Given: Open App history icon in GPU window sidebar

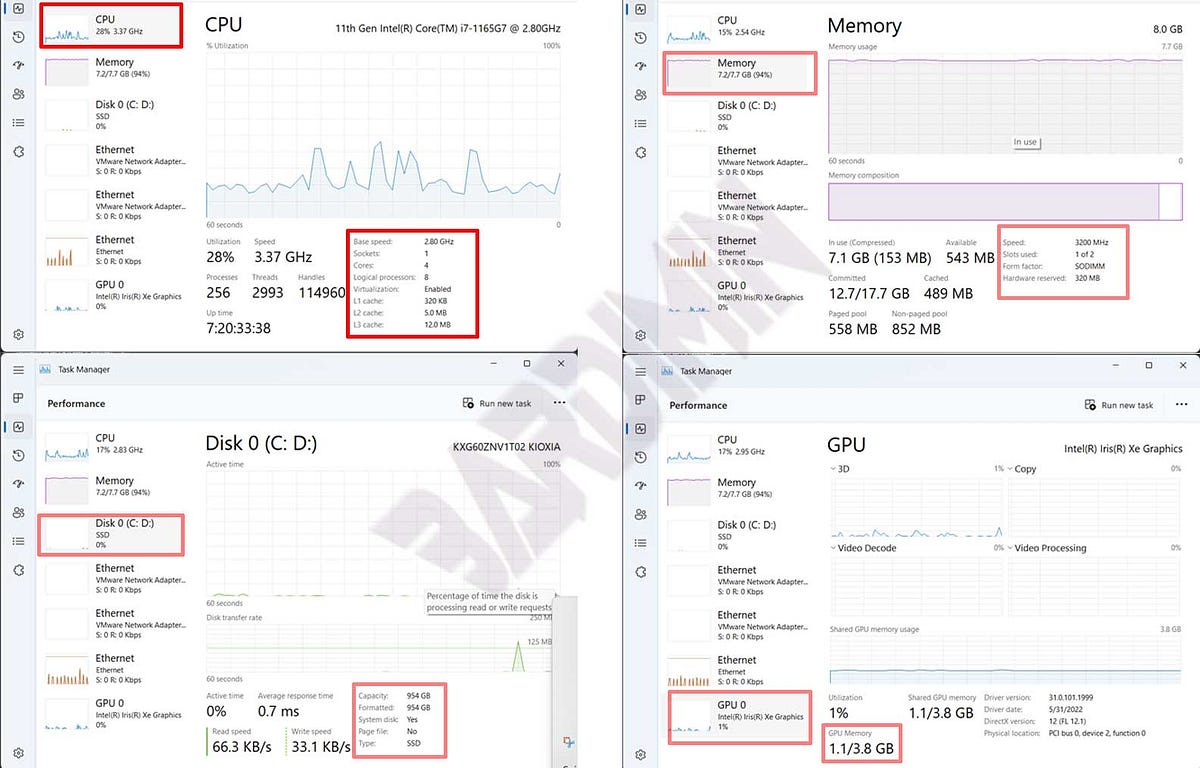Looking at the screenshot, I should 640,457.
